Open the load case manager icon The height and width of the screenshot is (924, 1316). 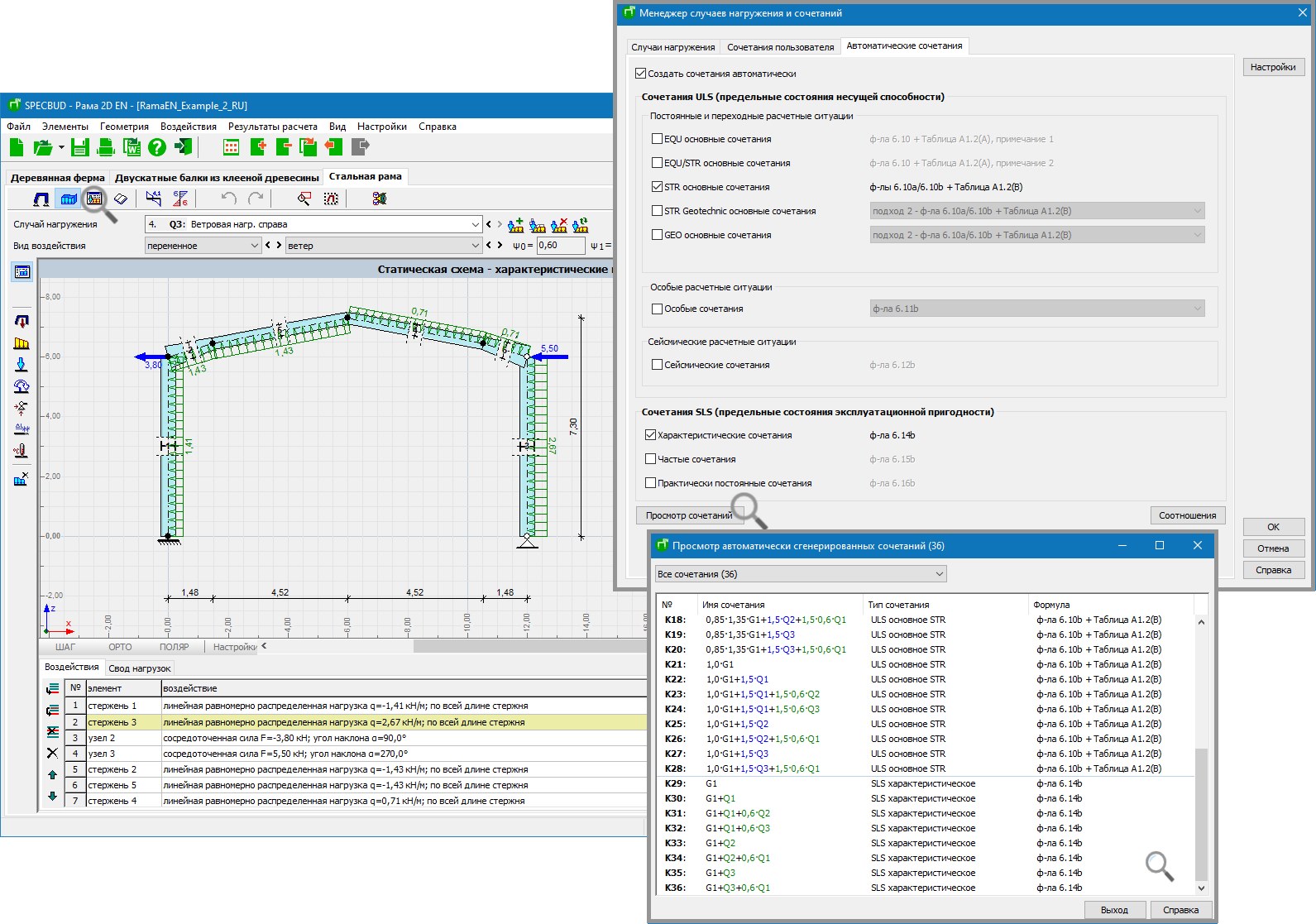click(x=94, y=199)
